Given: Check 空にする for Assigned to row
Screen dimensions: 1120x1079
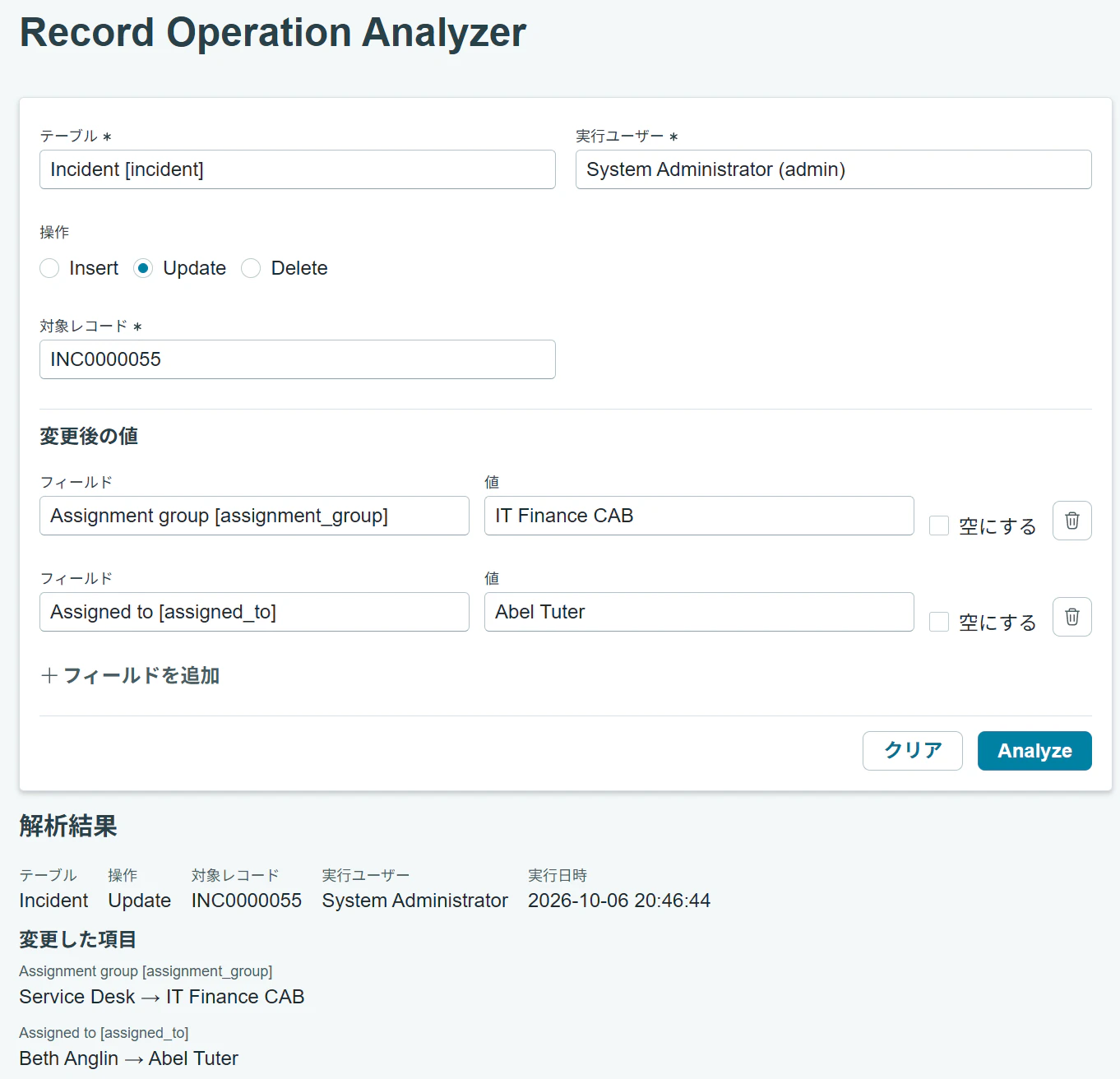Looking at the screenshot, I should [939, 622].
